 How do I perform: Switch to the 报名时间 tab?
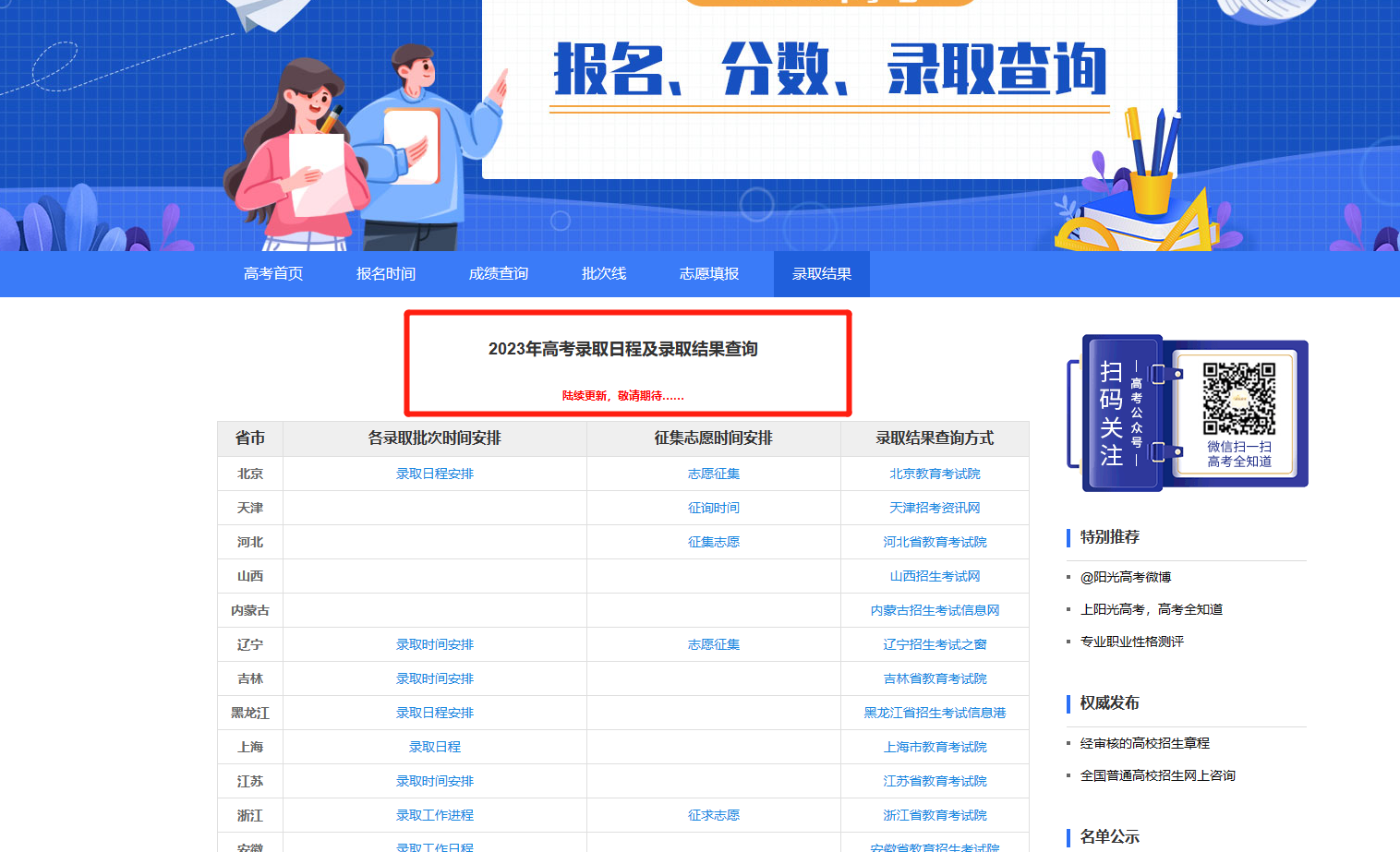[x=386, y=274]
